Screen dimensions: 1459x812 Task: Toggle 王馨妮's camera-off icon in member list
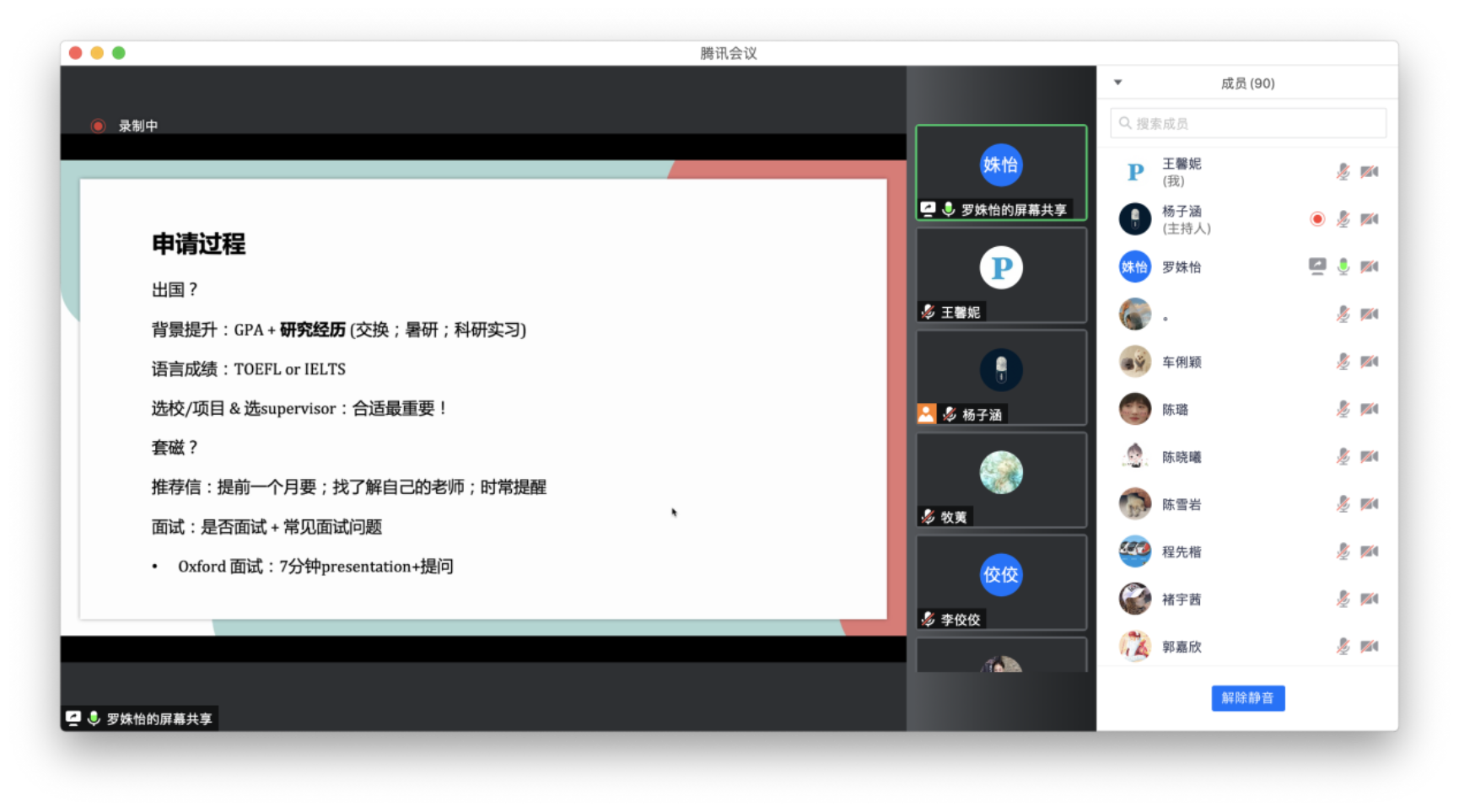point(1370,172)
